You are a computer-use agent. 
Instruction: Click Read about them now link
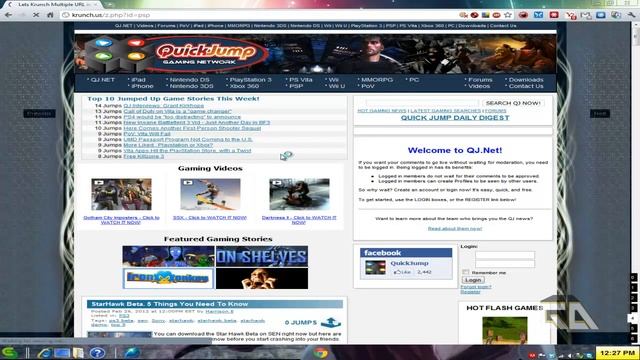[x=455, y=229]
